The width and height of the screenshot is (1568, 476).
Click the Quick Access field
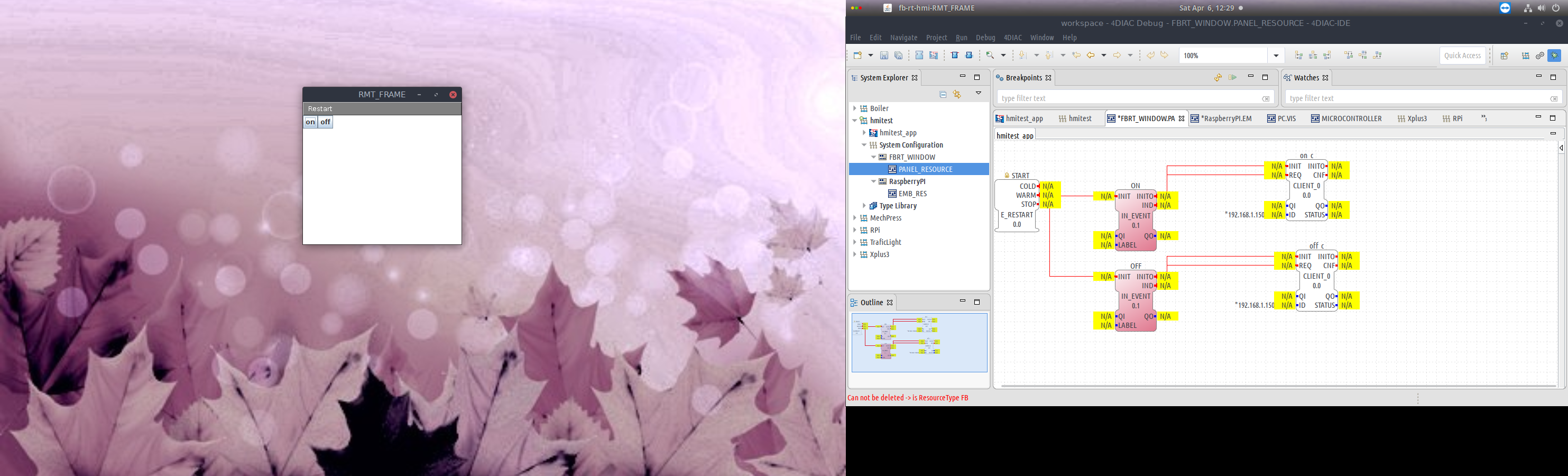click(1462, 56)
